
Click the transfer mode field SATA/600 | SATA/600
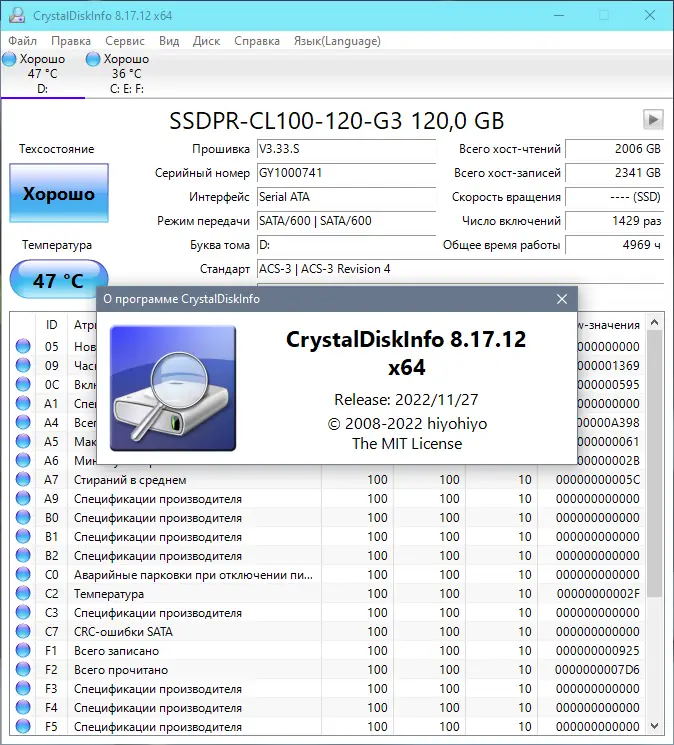coord(346,221)
